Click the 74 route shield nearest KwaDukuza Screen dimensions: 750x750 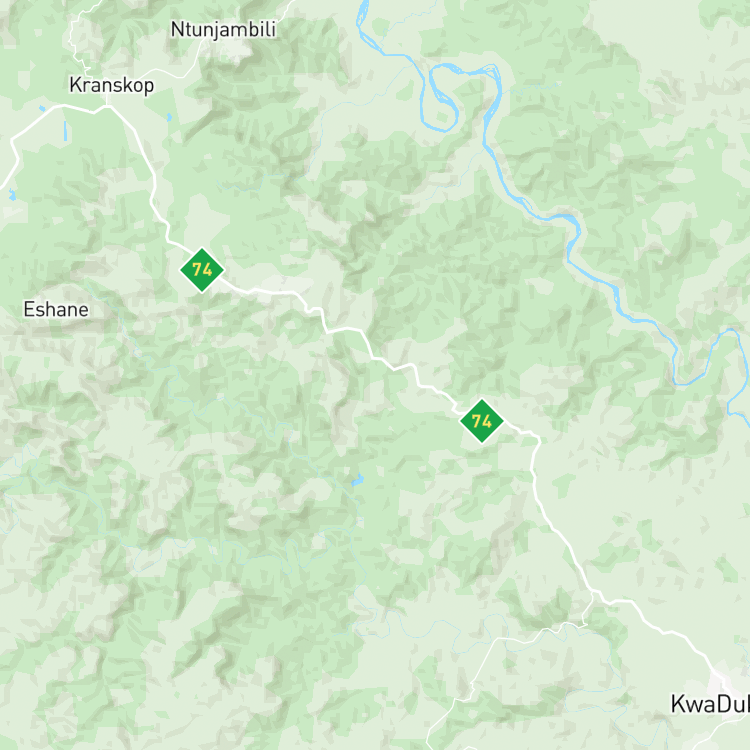pyautogui.click(x=482, y=421)
